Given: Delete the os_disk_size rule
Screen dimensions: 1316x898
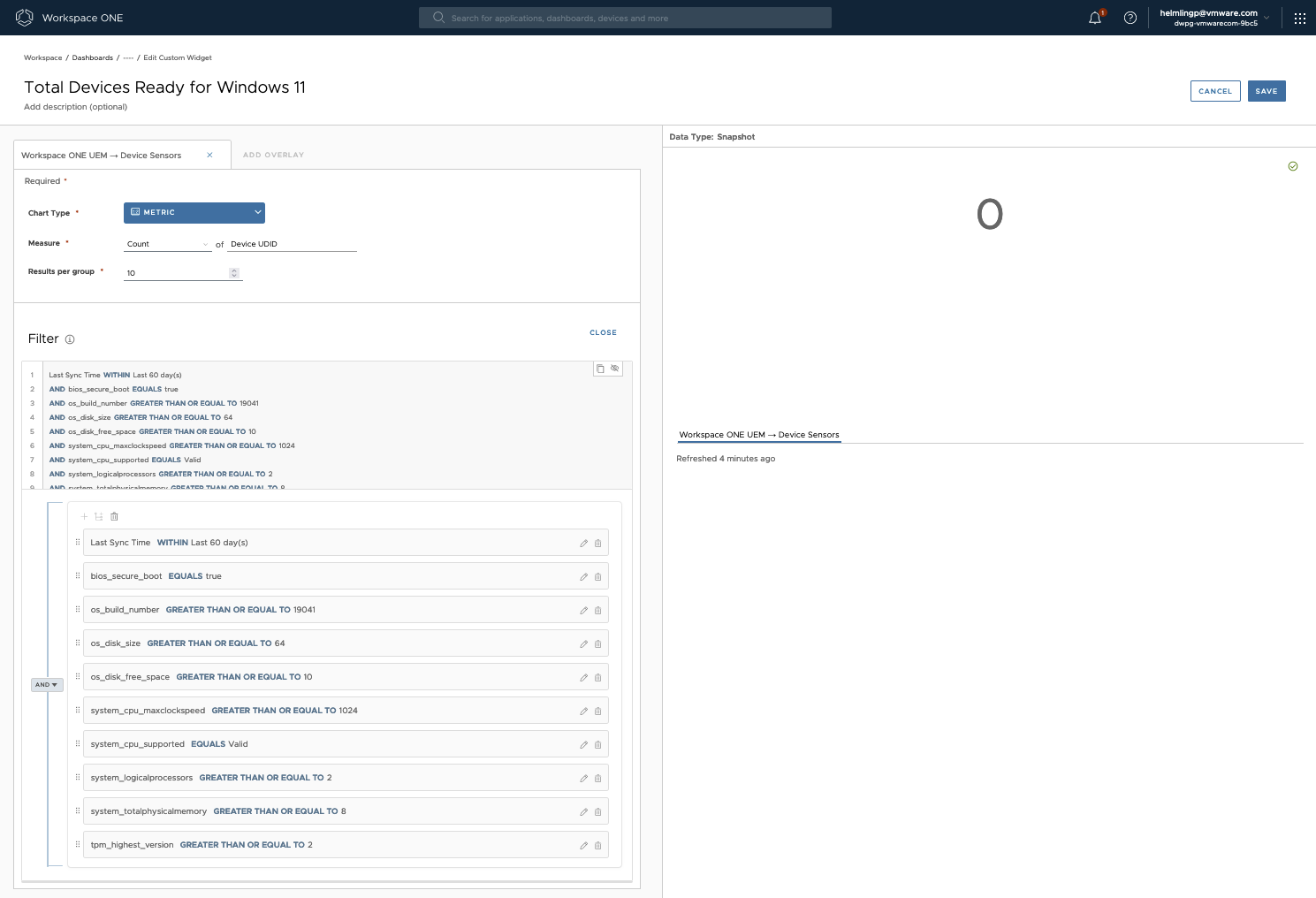Looking at the screenshot, I should (598, 644).
